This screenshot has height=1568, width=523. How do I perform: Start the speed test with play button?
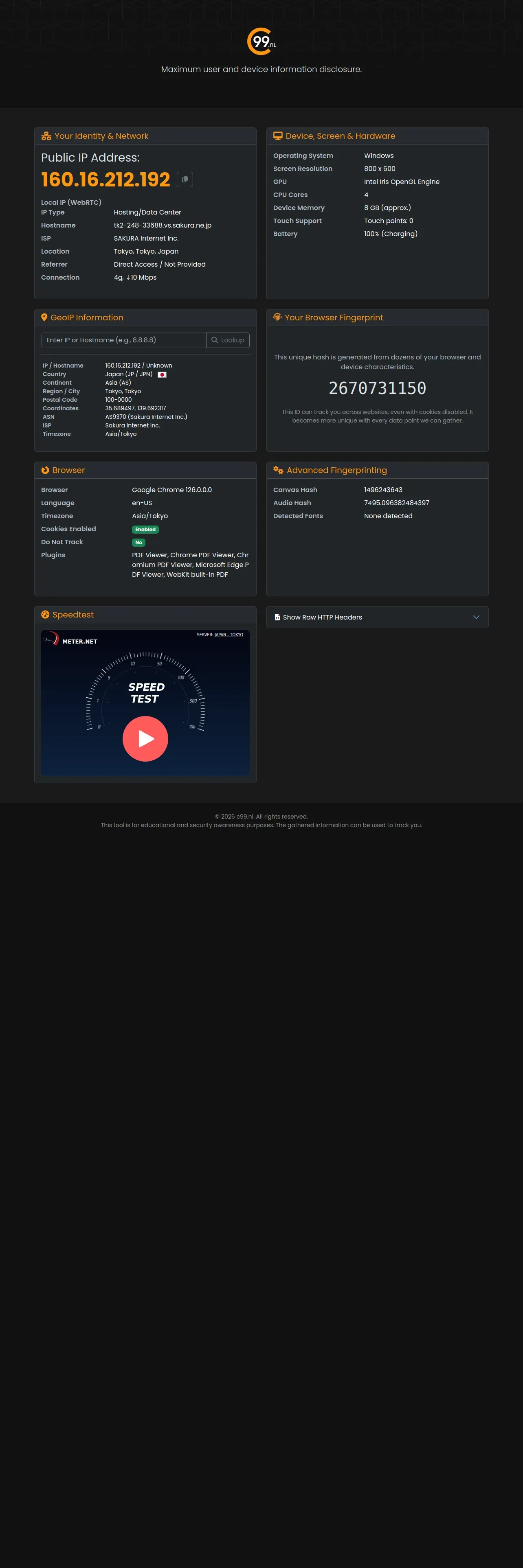coord(145,738)
